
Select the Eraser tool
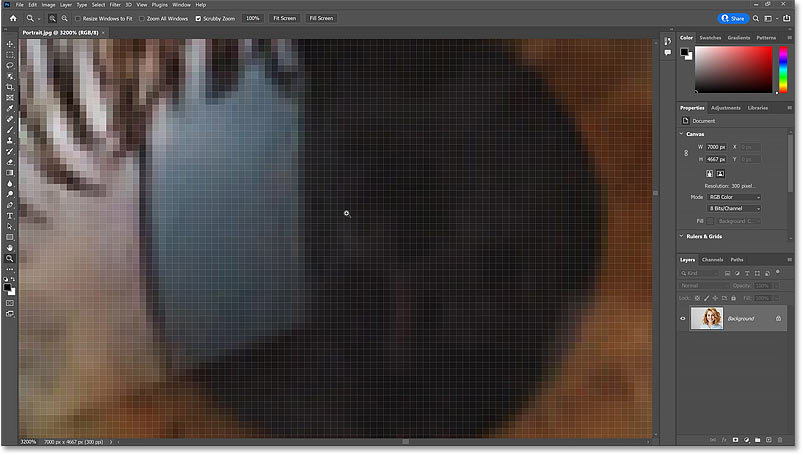10,162
